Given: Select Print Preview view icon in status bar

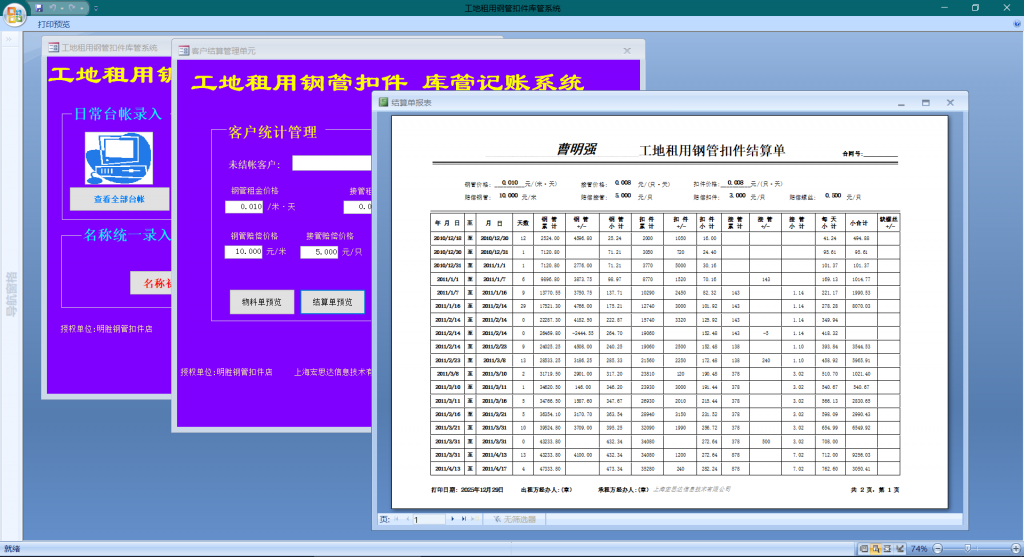Looking at the screenshot, I should coord(876,548).
